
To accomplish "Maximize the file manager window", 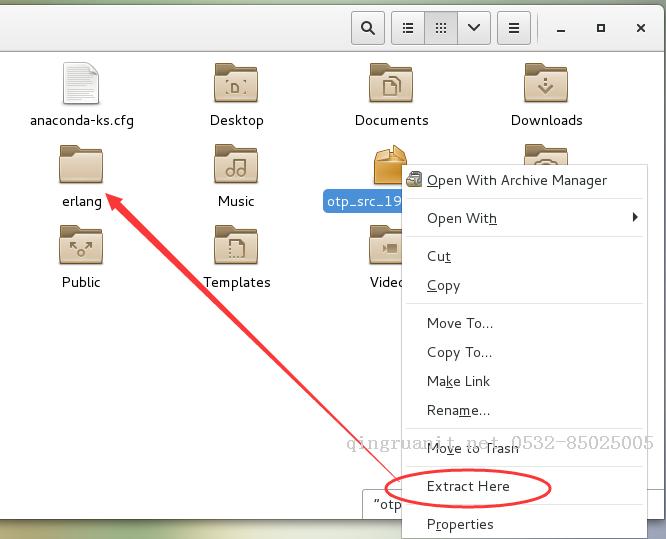I will pyautogui.click(x=601, y=29).
